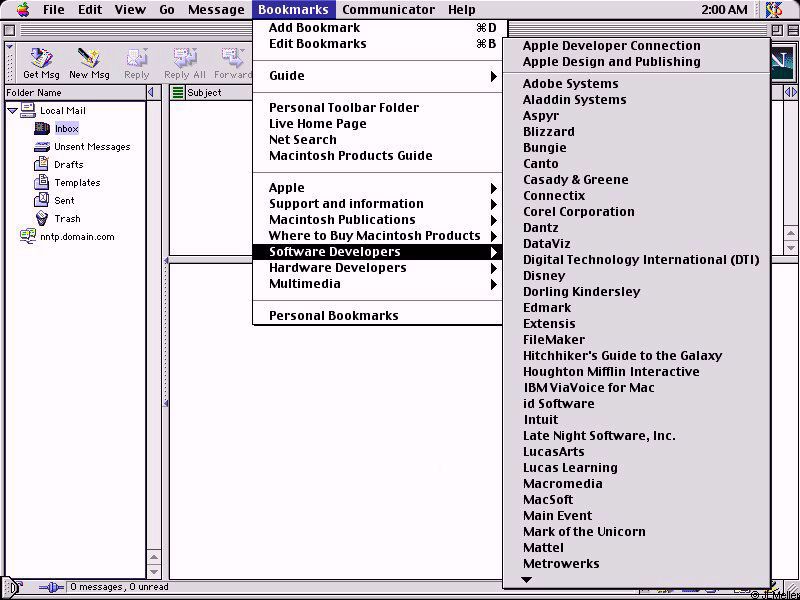The image size is (800, 600).
Task: Click the nntp.domain.com news server icon
Action: point(28,236)
